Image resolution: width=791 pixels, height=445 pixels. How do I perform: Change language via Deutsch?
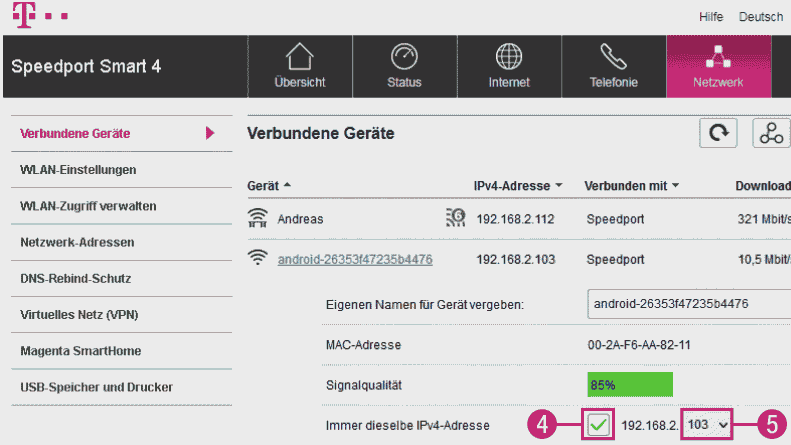(x=761, y=17)
